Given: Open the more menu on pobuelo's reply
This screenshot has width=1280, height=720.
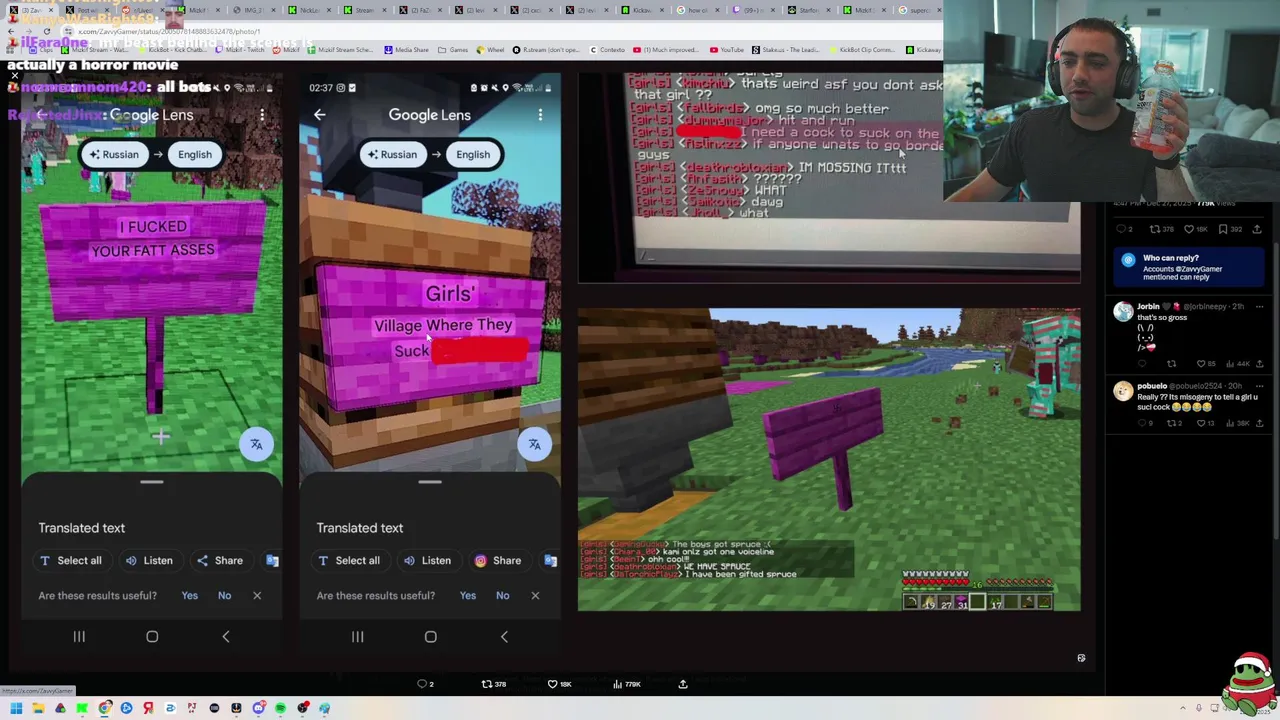Looking at the screenshot, I should (1259, 386).
